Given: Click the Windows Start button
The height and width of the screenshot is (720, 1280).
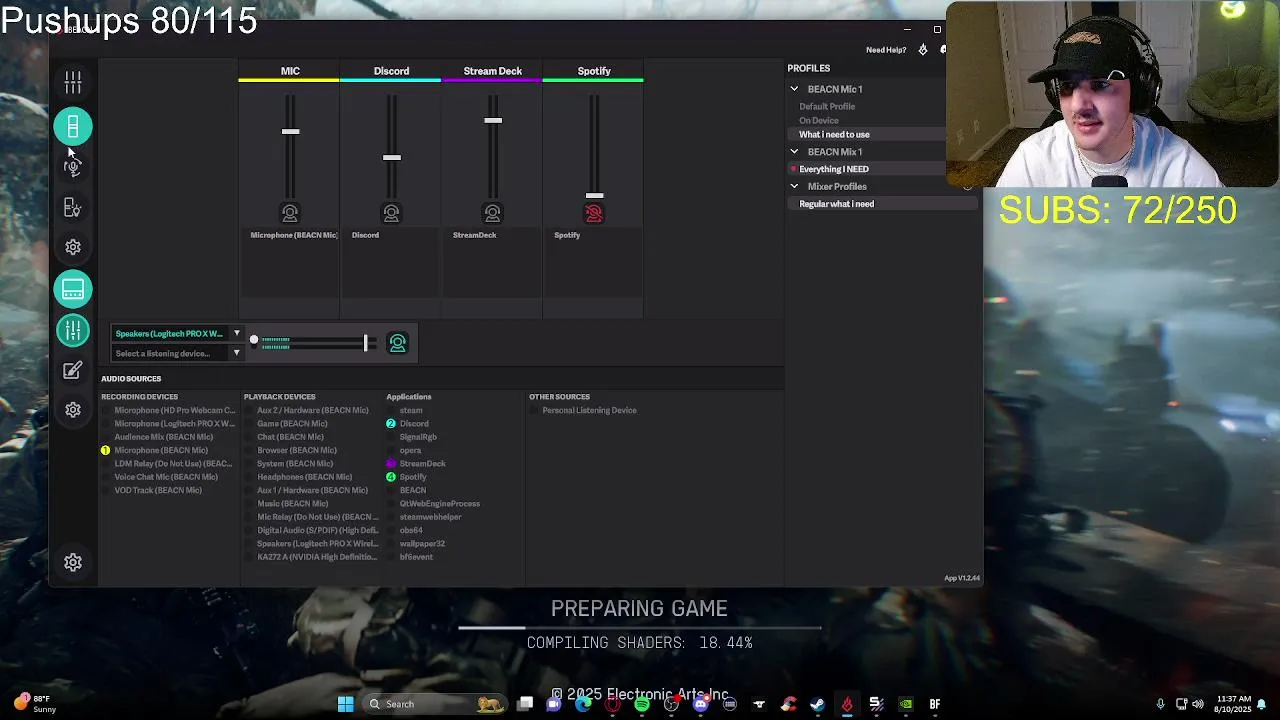Looking at the screenshot, I should coord(345,704).
